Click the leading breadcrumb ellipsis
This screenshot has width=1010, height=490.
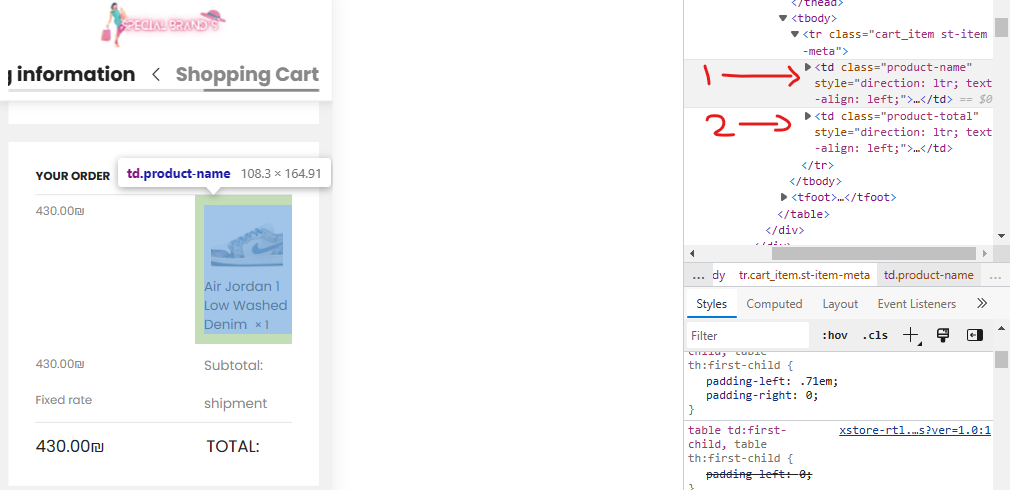coord(698,275)
